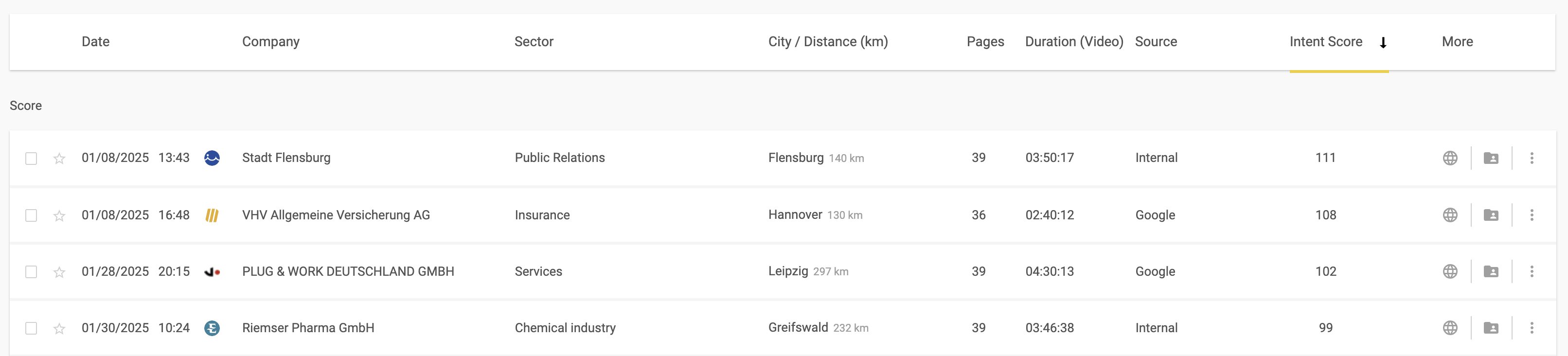
Task: Open website globe icon for Stadt Flensburg
Action: pos(1450,158)
